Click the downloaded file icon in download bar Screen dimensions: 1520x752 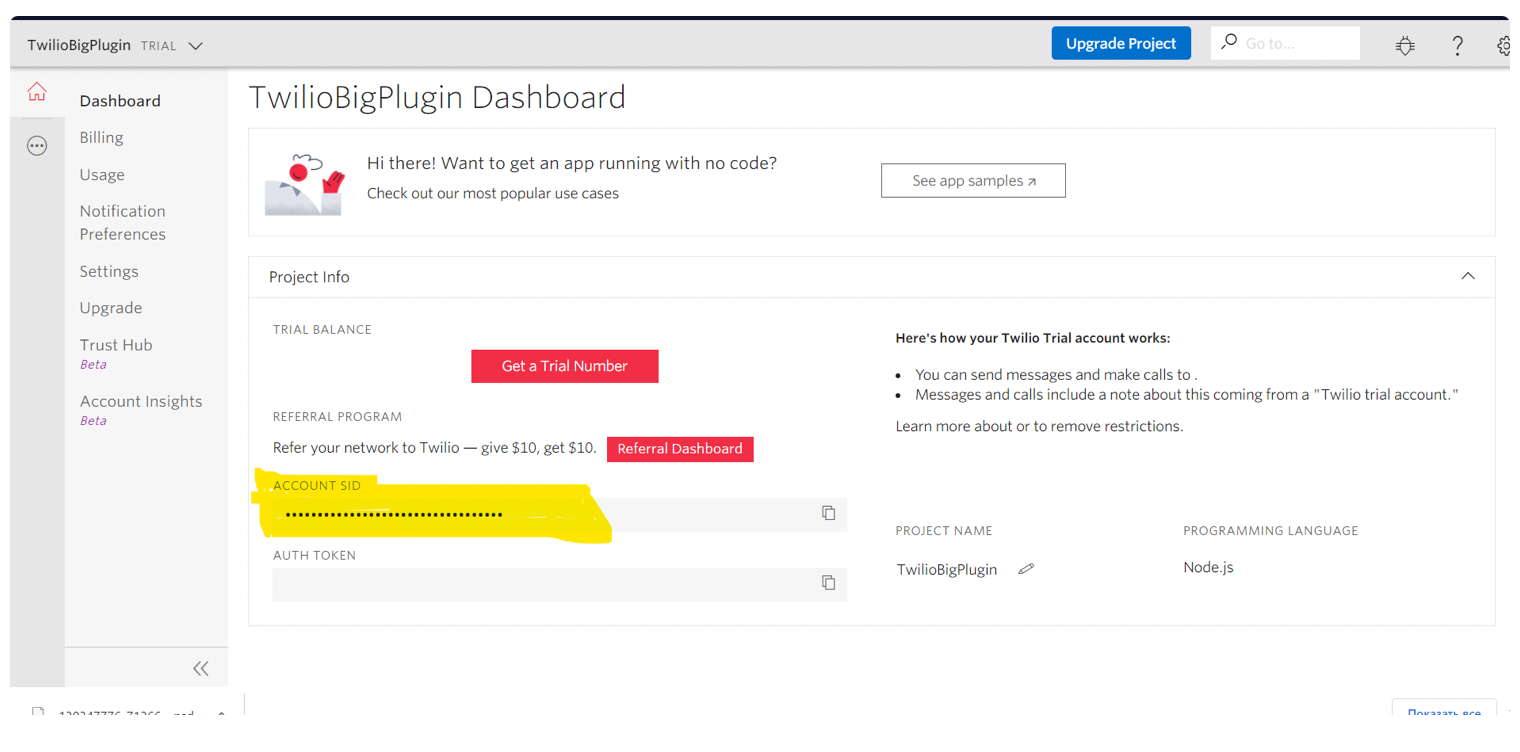coord(38,713)
